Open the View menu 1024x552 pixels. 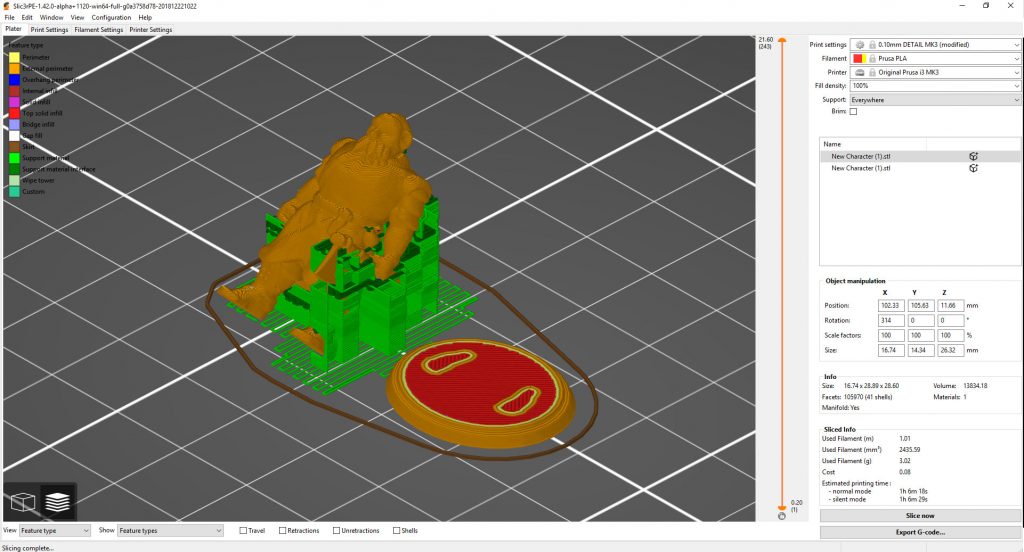[x=77, y=18]
